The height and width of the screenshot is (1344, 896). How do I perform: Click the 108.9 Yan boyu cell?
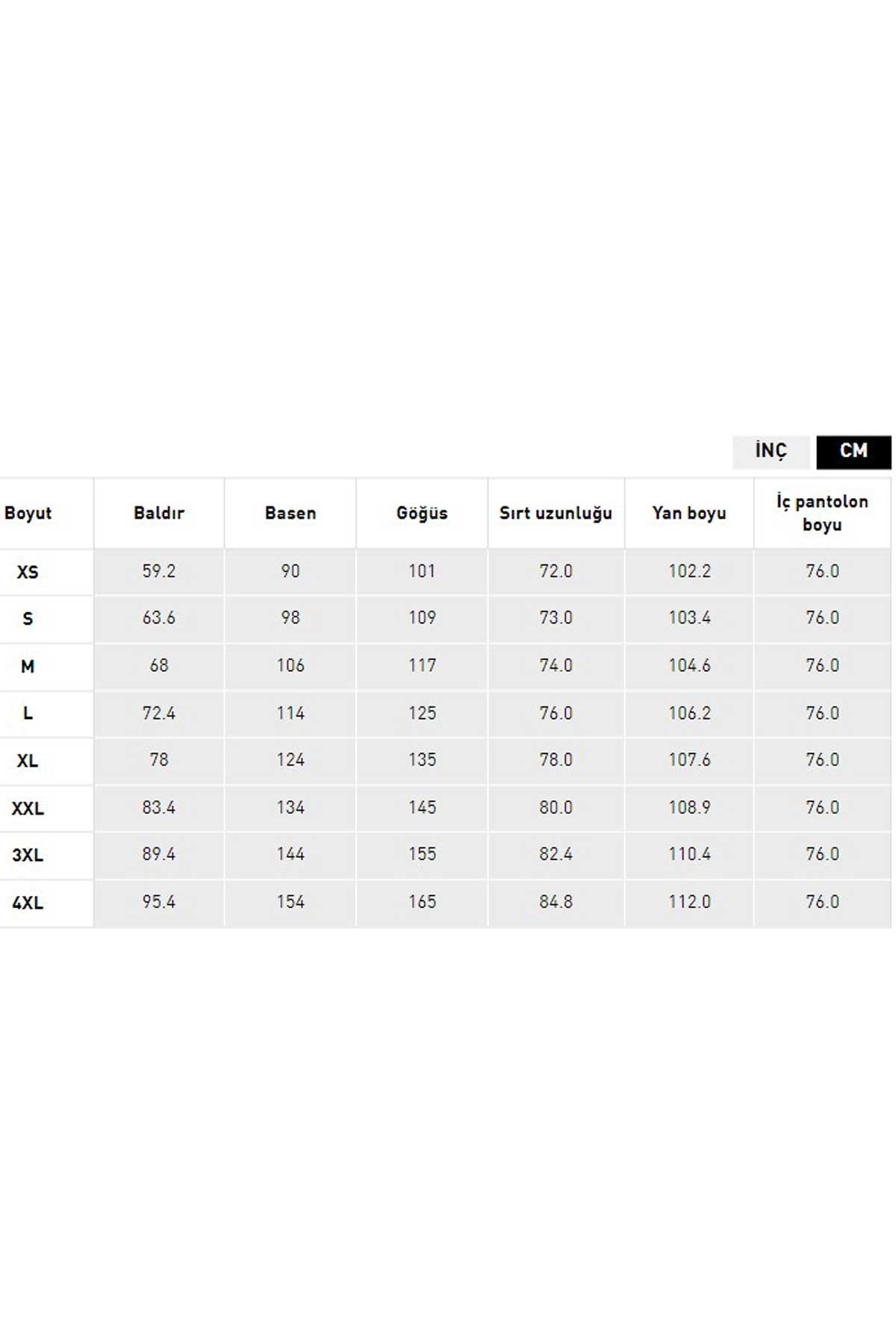[x=689, y=808]
